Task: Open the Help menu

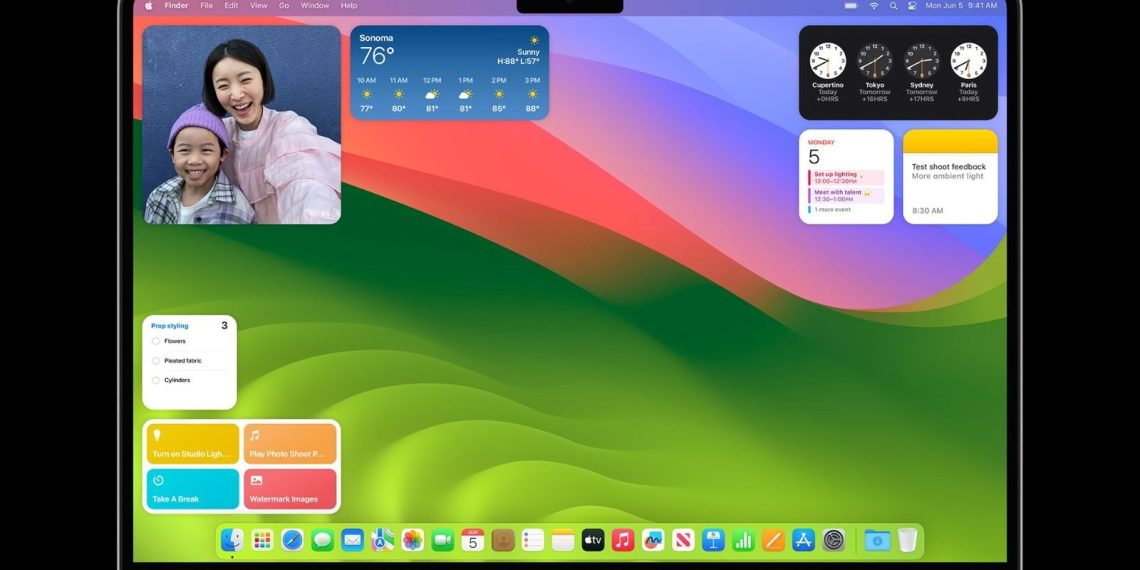Action: 349,6
